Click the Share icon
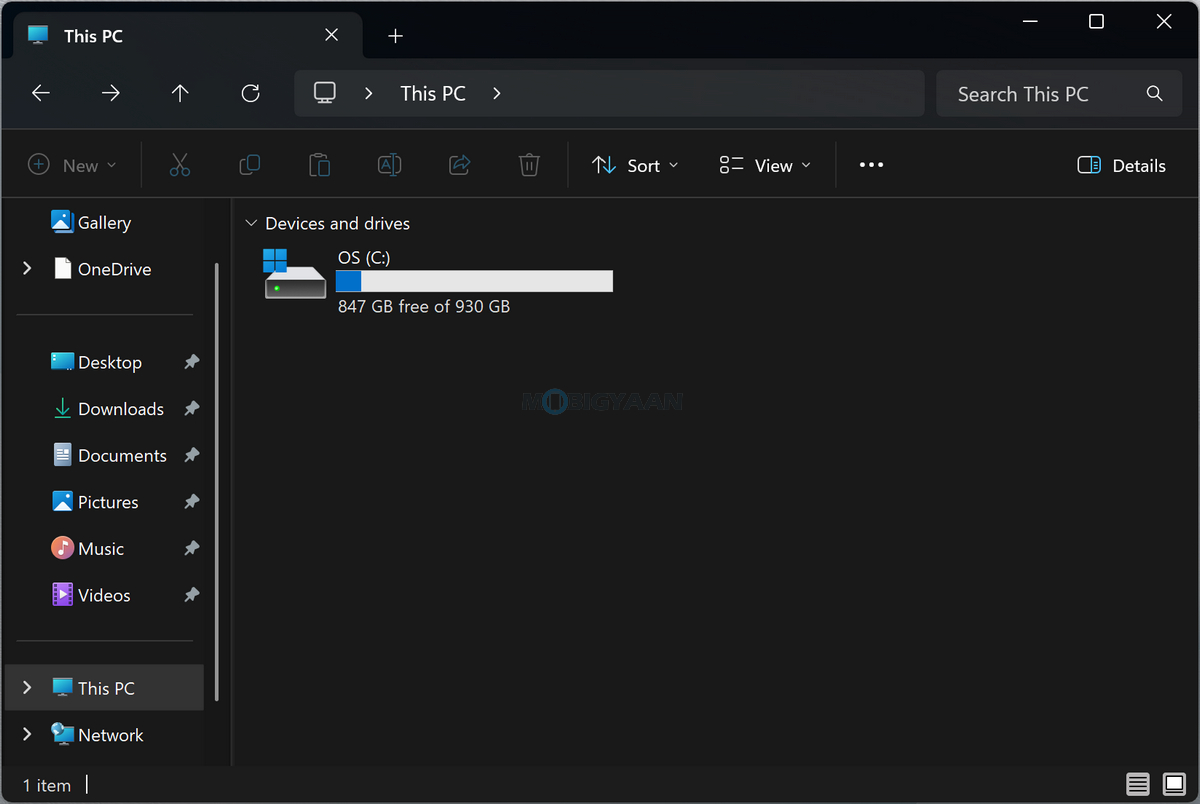The width and height of the screenshot is (1200, 804). (x=460, y=165)
